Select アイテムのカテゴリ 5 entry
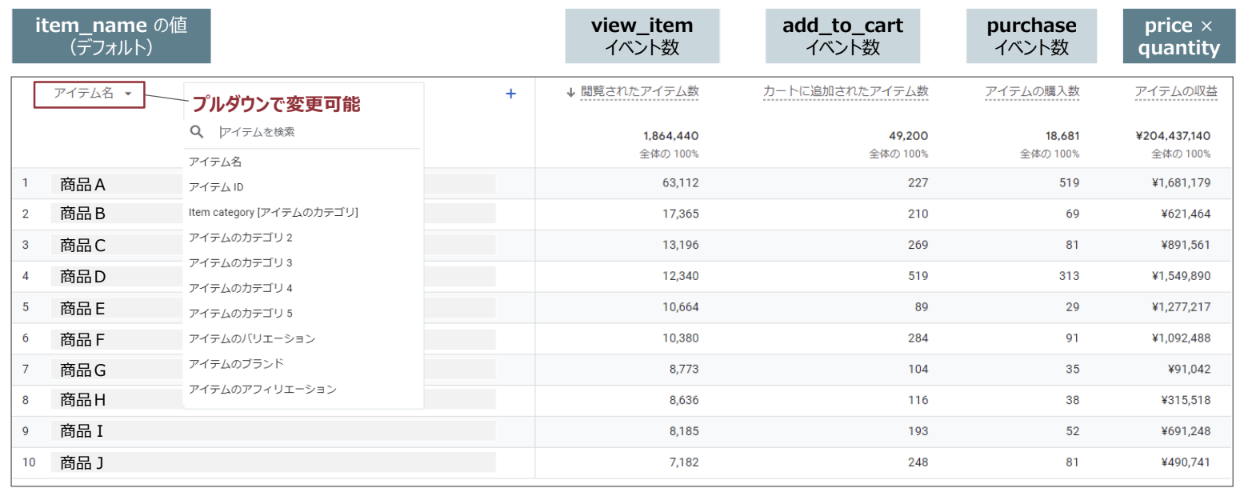Image resolution: width=1250 pixels, height=504 pixels. tap(240, 313)
